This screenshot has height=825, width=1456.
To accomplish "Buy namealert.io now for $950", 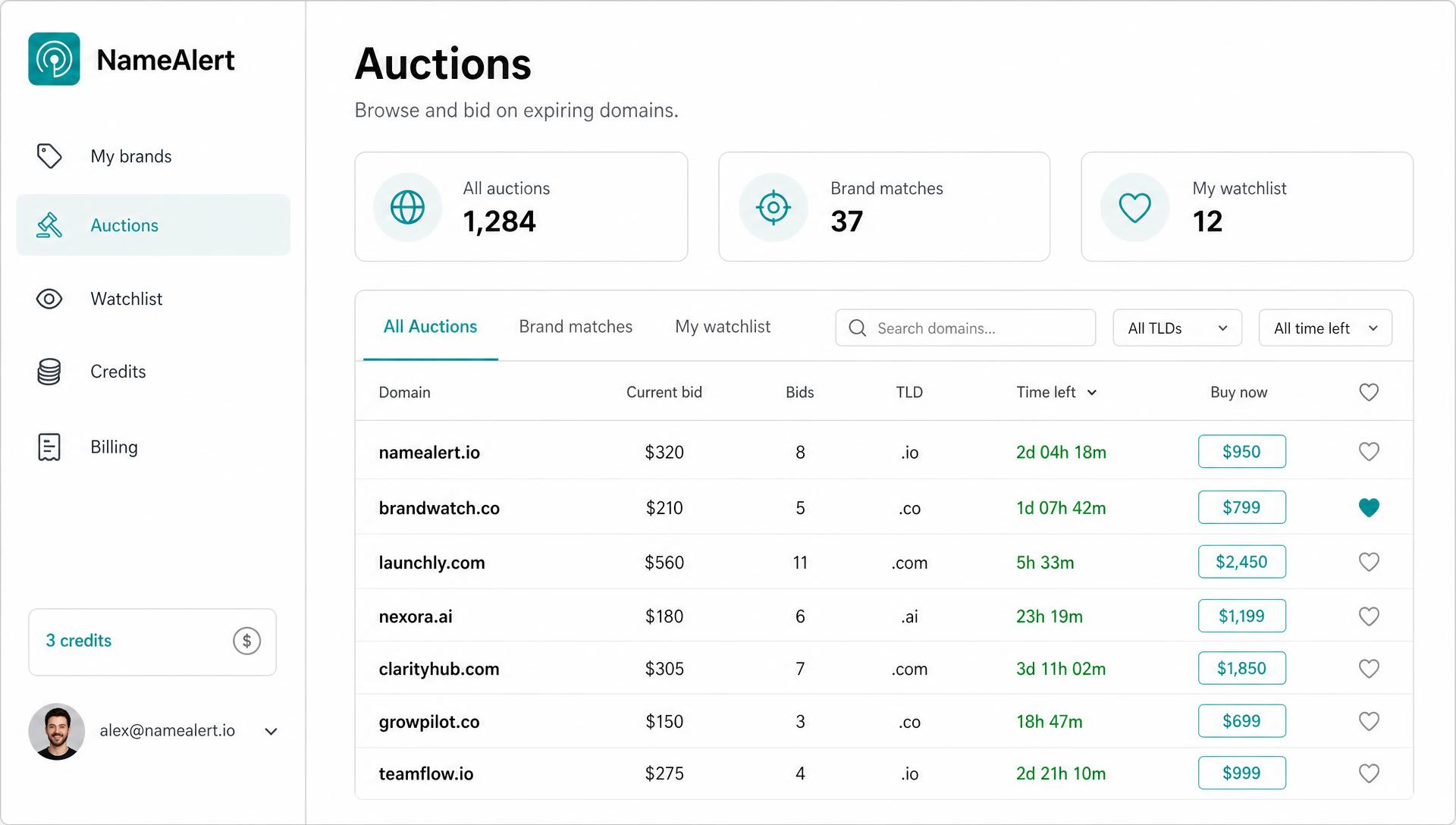I will coord(1241,451).
